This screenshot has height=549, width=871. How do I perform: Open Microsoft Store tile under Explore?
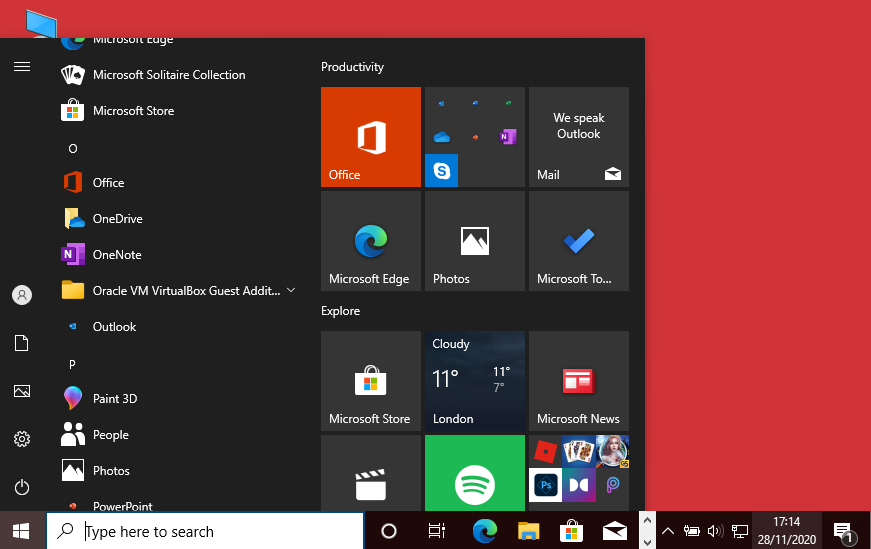(x=371, y=381)
